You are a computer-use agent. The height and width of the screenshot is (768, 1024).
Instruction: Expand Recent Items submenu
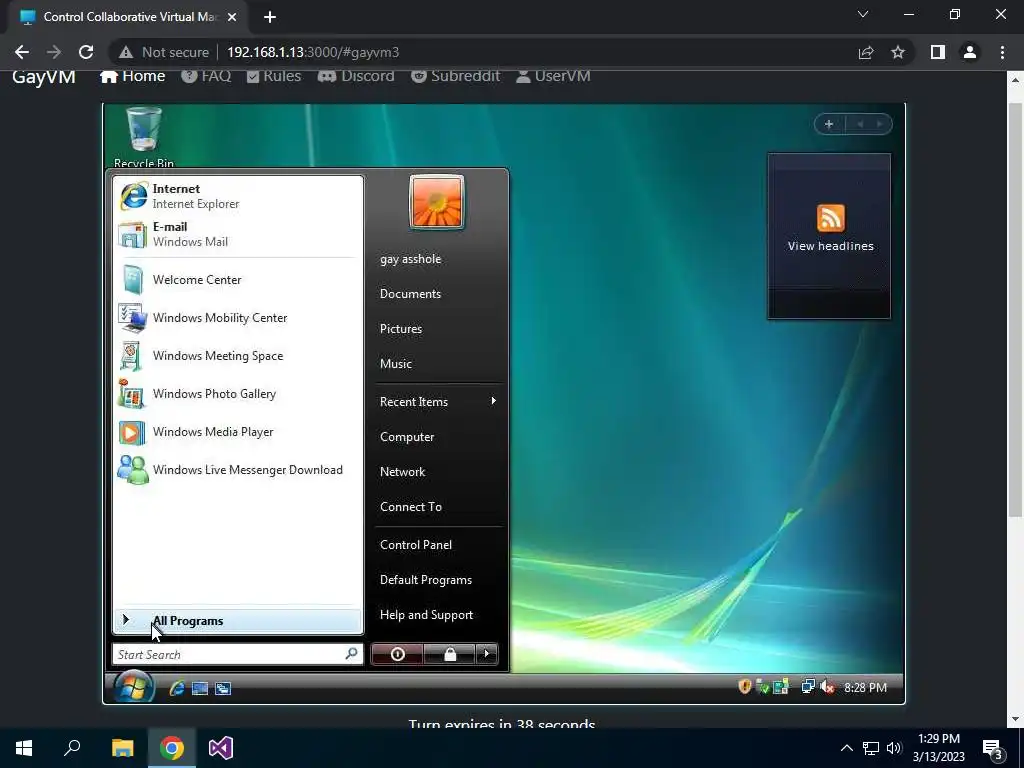click(437, 402)
